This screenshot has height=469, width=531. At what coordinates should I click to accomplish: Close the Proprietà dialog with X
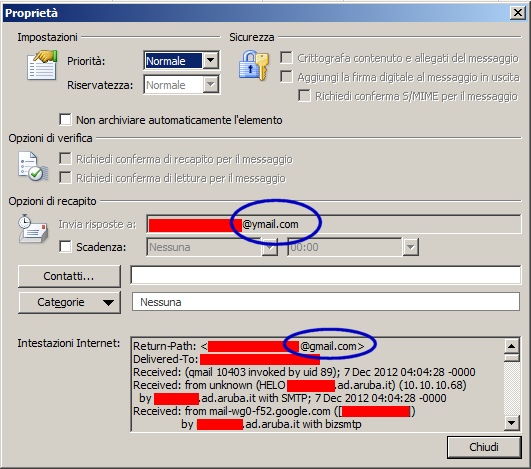point(517,13)
